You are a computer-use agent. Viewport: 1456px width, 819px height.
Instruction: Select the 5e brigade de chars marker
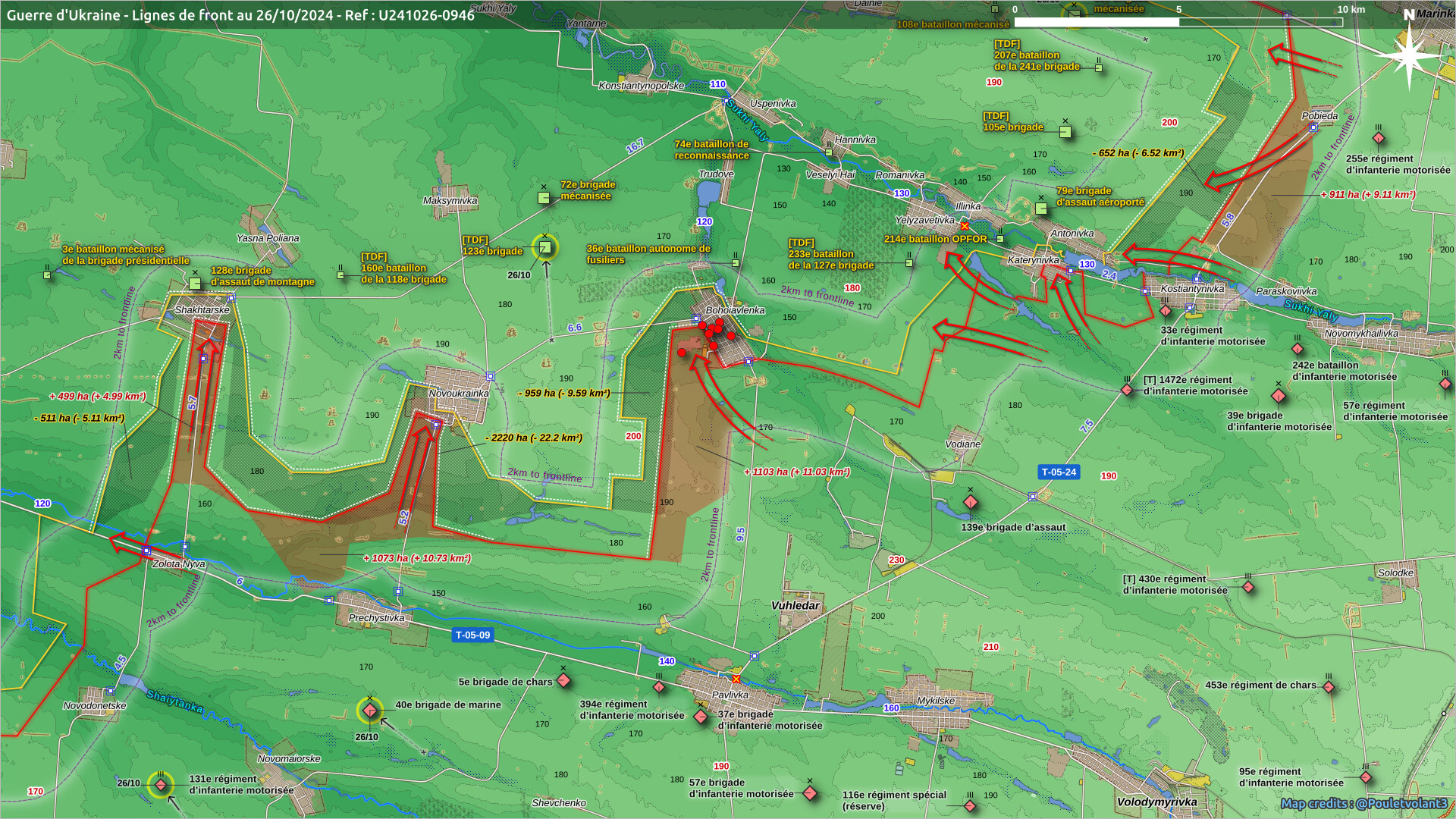(563, 680)
